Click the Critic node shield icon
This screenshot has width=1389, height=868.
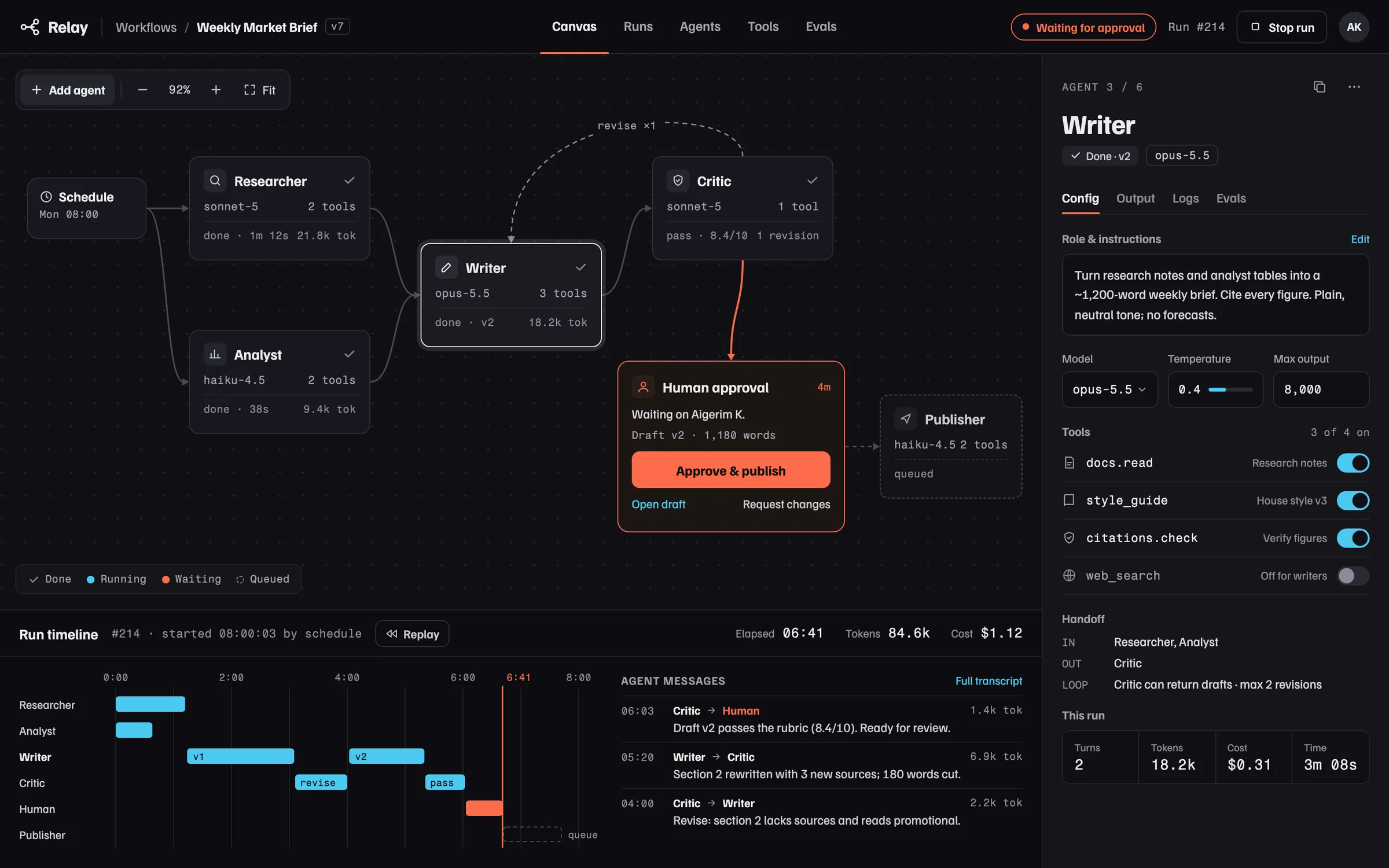click(678, 181)
